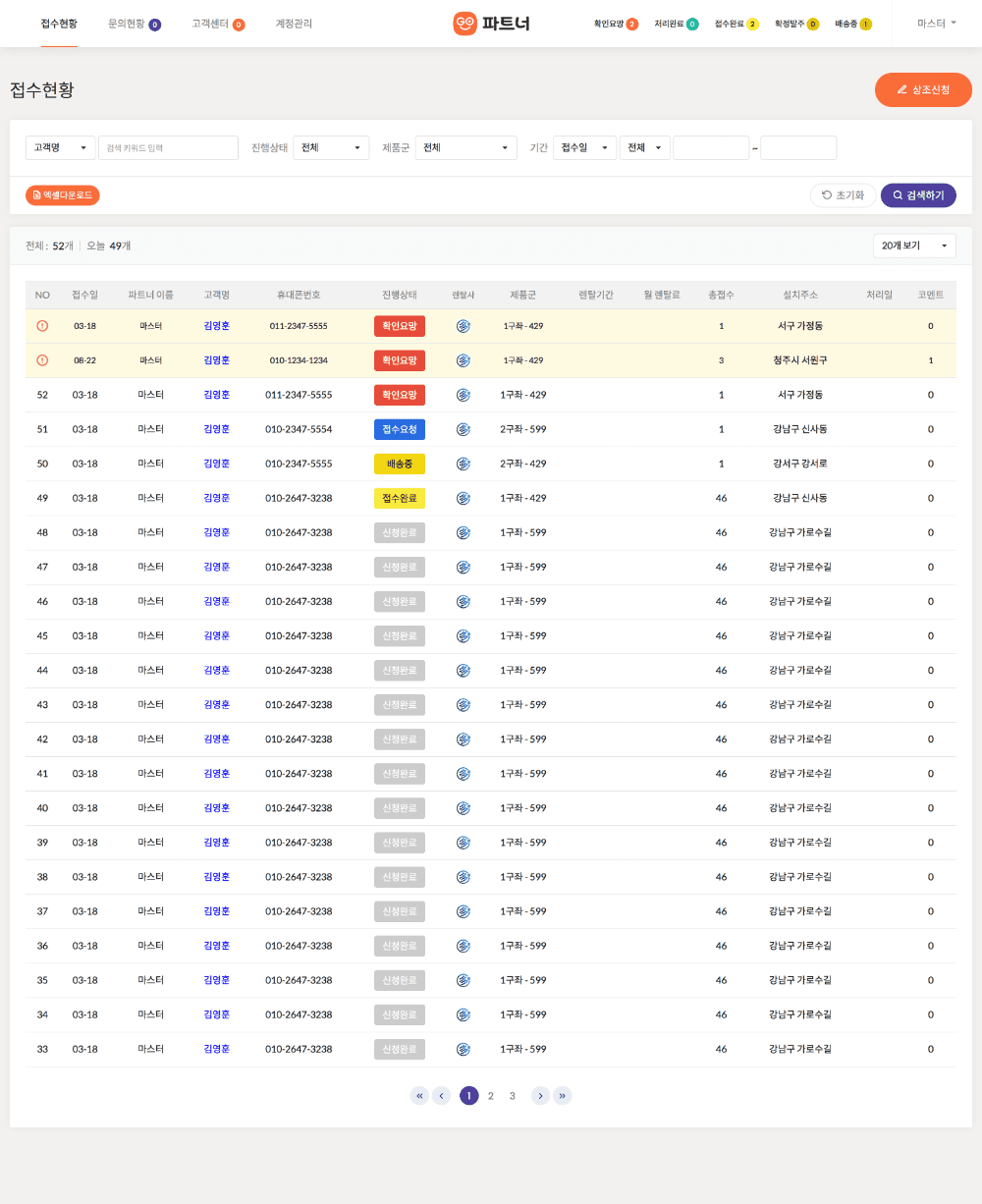
Task: Open the 20개 보기 page size dropdown
Action: (914, 246)
